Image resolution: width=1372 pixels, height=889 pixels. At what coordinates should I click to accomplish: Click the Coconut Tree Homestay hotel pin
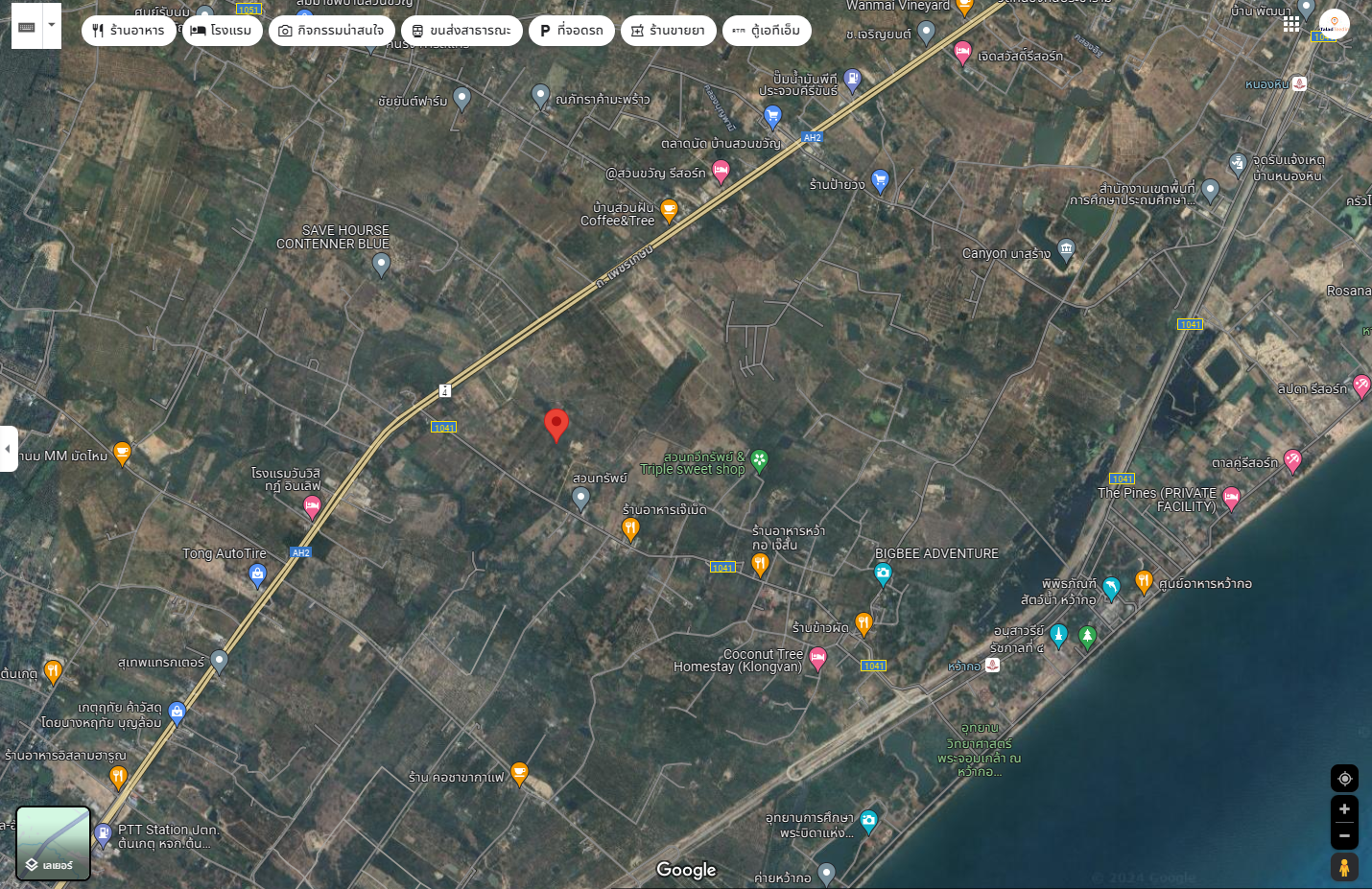(817, 659)
